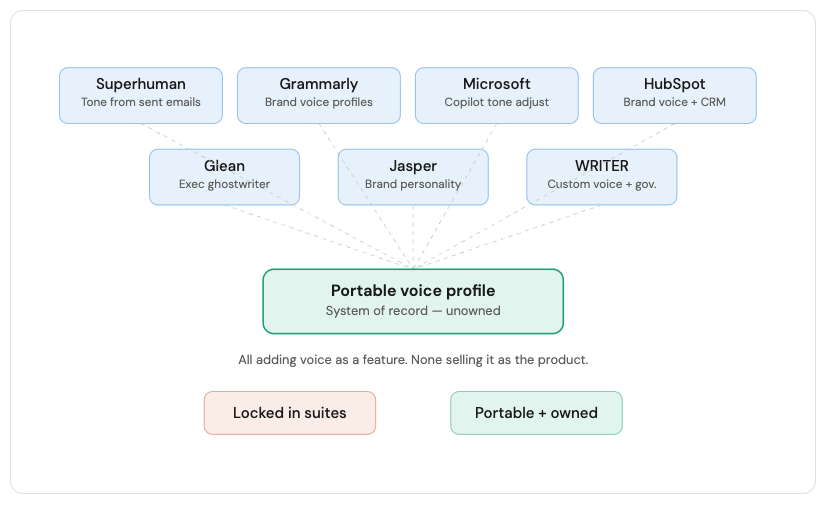Select the WRITER heading
The height and width of the screenshot is (508, 834).
pos(602,166)
